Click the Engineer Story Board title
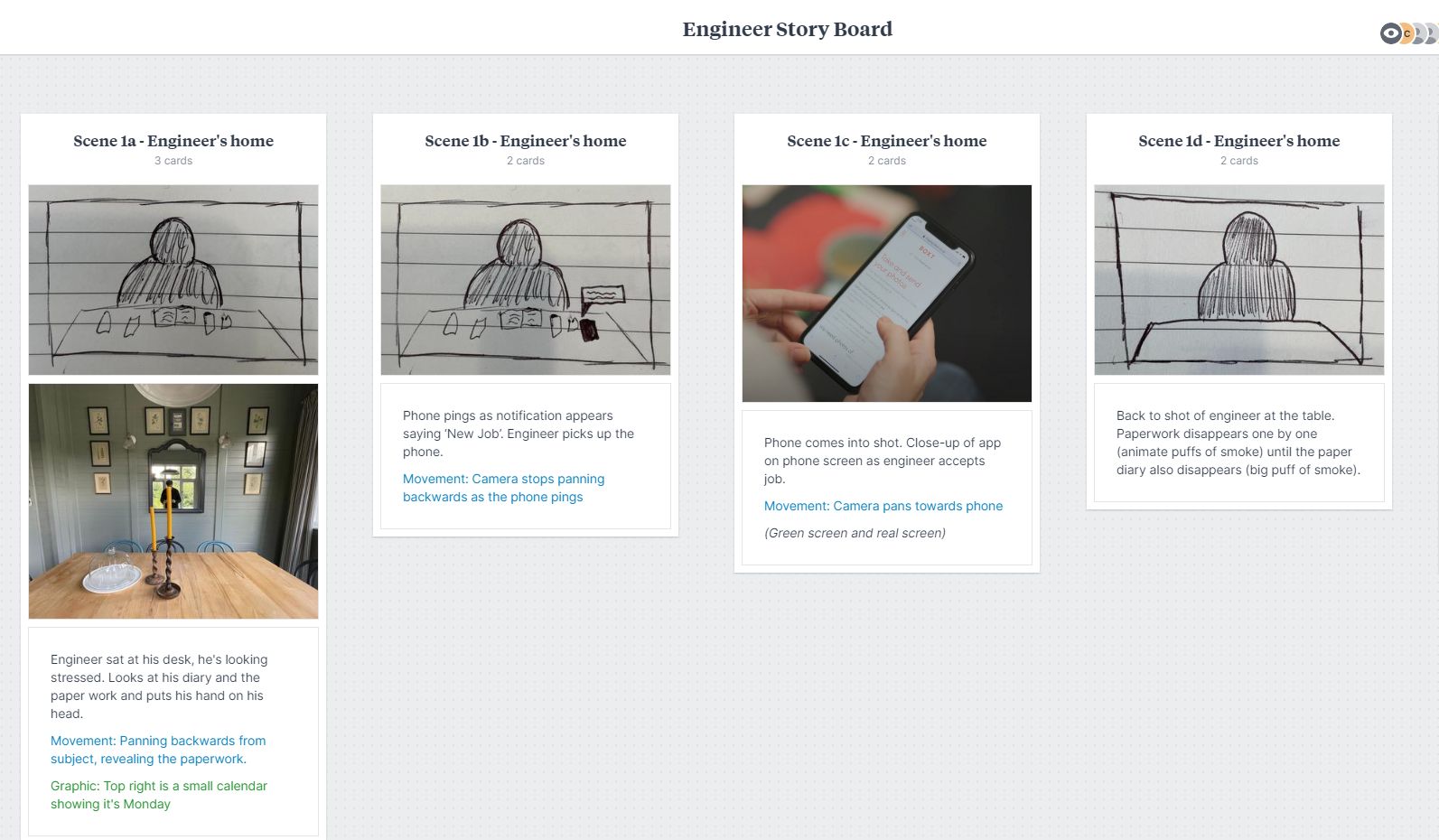1439x840 pixels. click(x=787, y=29)
